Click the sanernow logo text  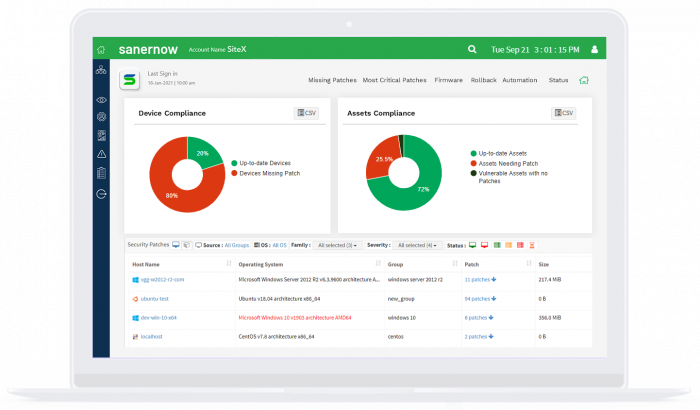(x=148, y=50)
